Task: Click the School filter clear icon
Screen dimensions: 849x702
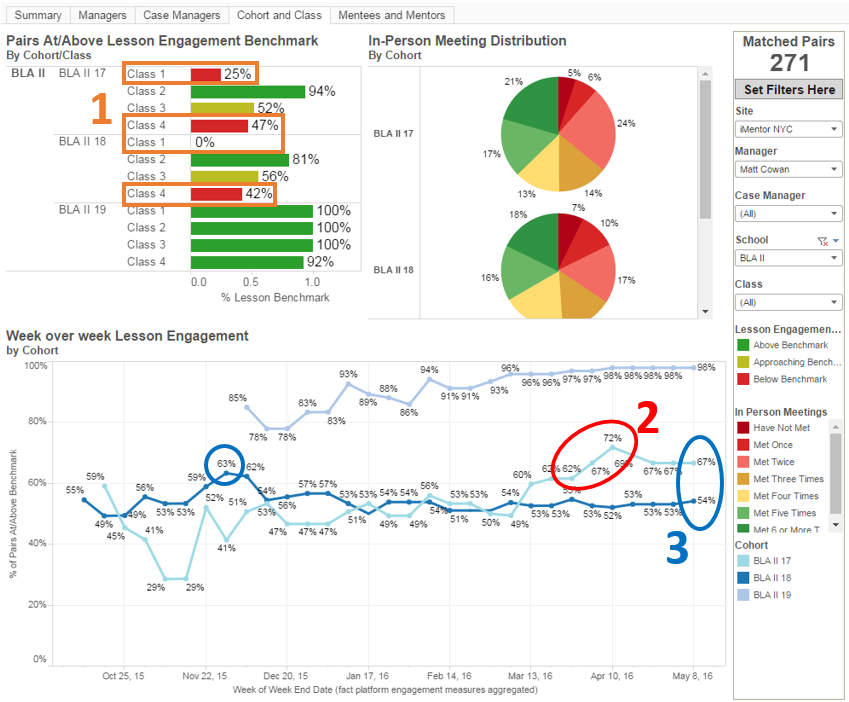Action: pyautogui.click(x=822, y=241)
